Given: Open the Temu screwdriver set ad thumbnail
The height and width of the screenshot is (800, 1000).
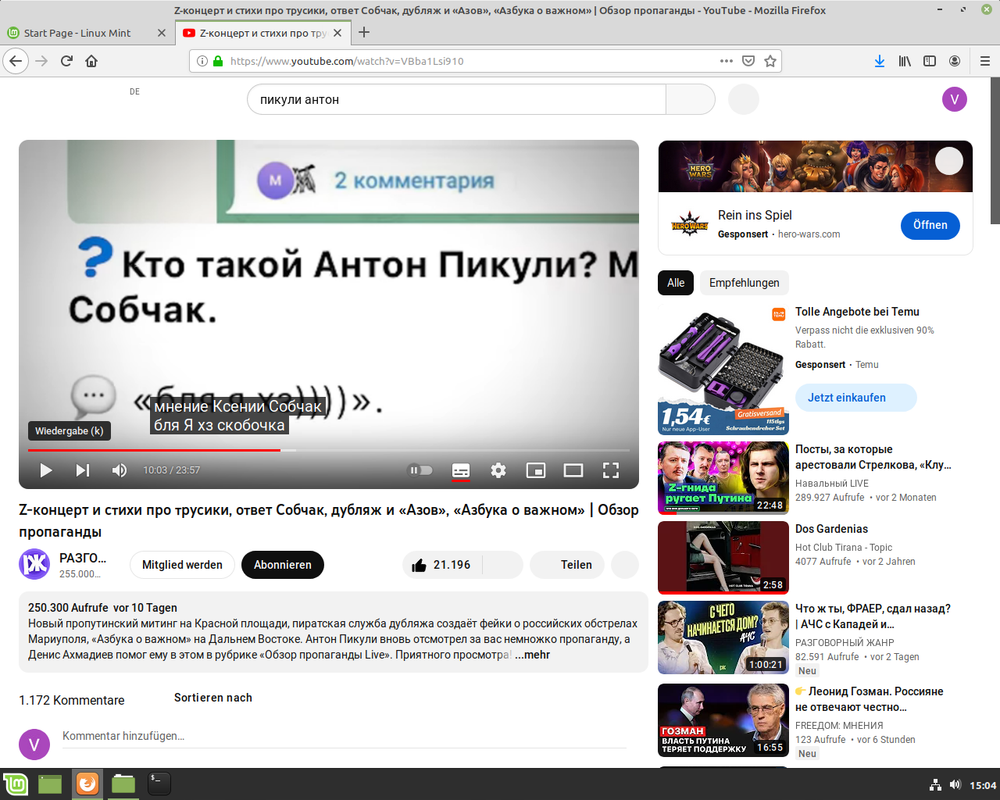Looking at the screenshot, I should [x=723, y=370].
